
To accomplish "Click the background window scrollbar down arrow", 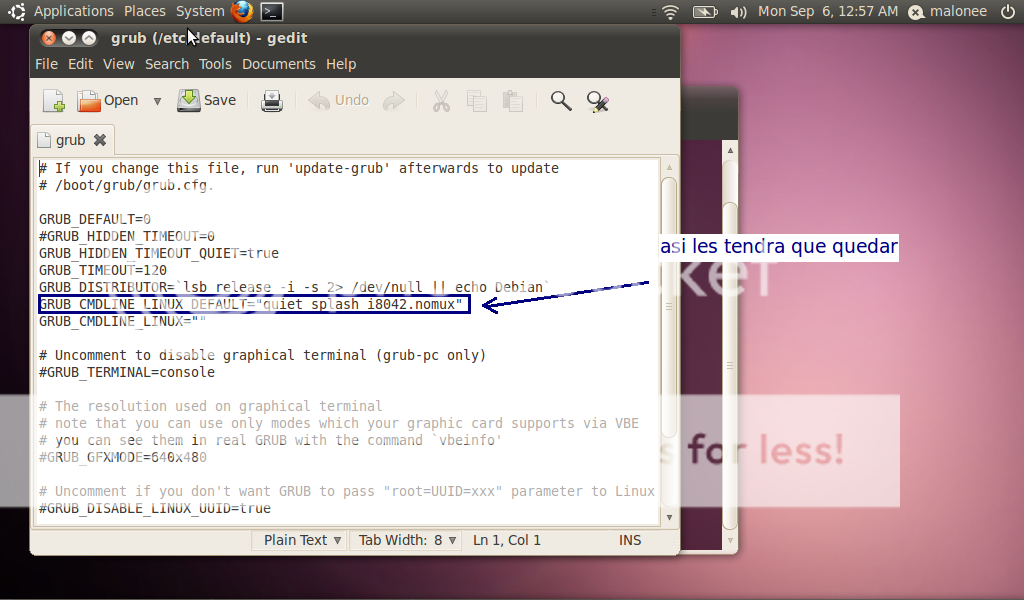I will tap(730, 540).
